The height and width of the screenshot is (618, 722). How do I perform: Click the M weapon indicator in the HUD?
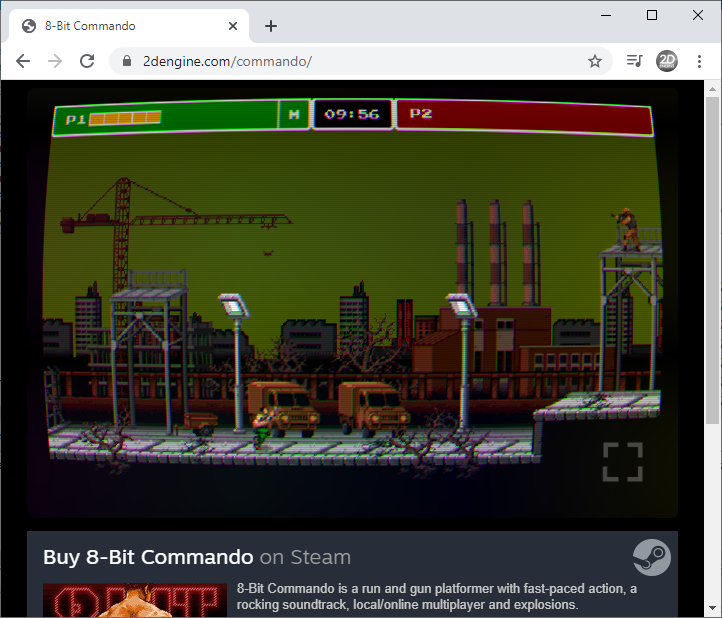pyautogui.click(x=294, y=115)
